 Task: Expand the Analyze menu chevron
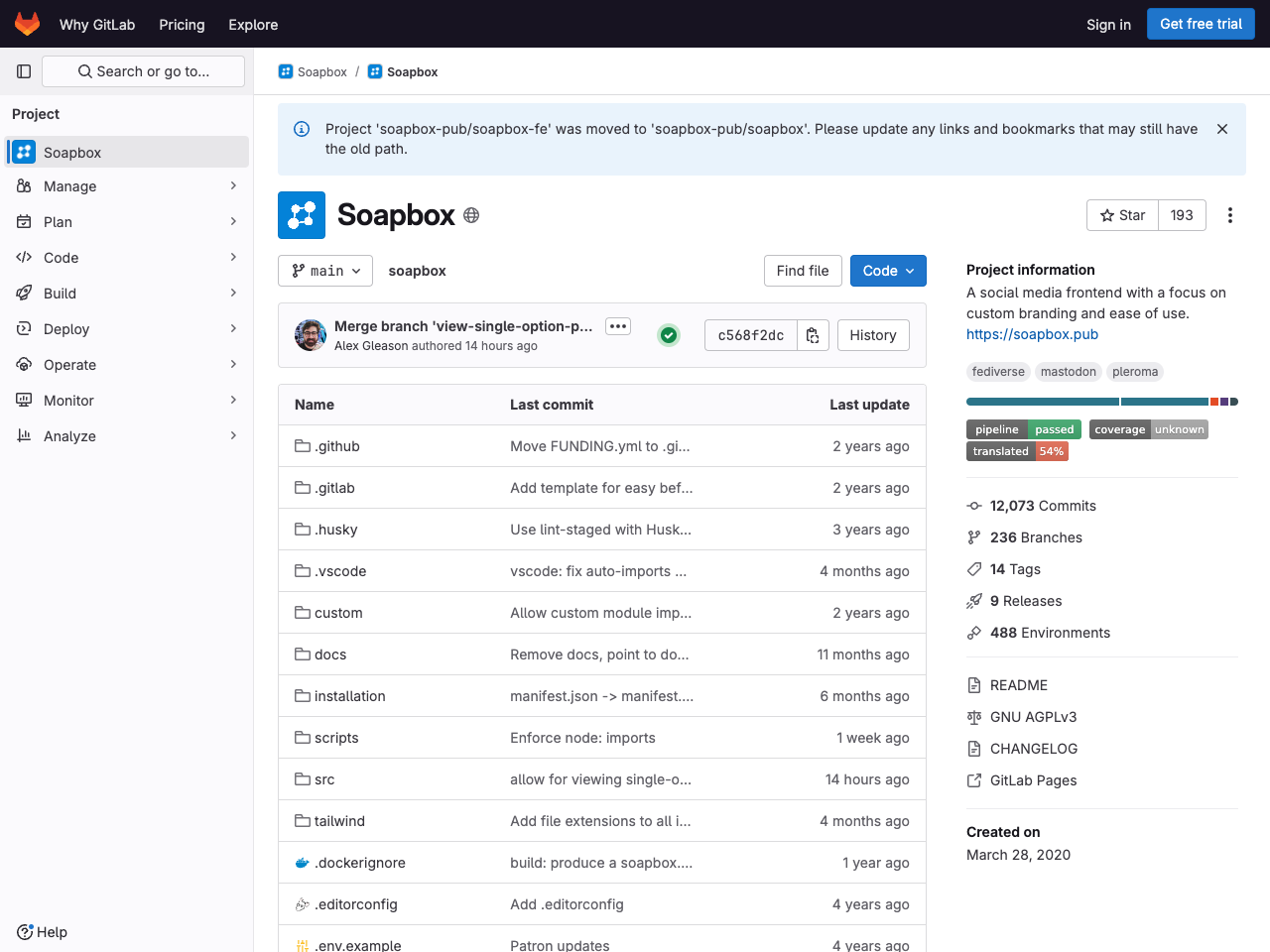[x=233, y=436]
